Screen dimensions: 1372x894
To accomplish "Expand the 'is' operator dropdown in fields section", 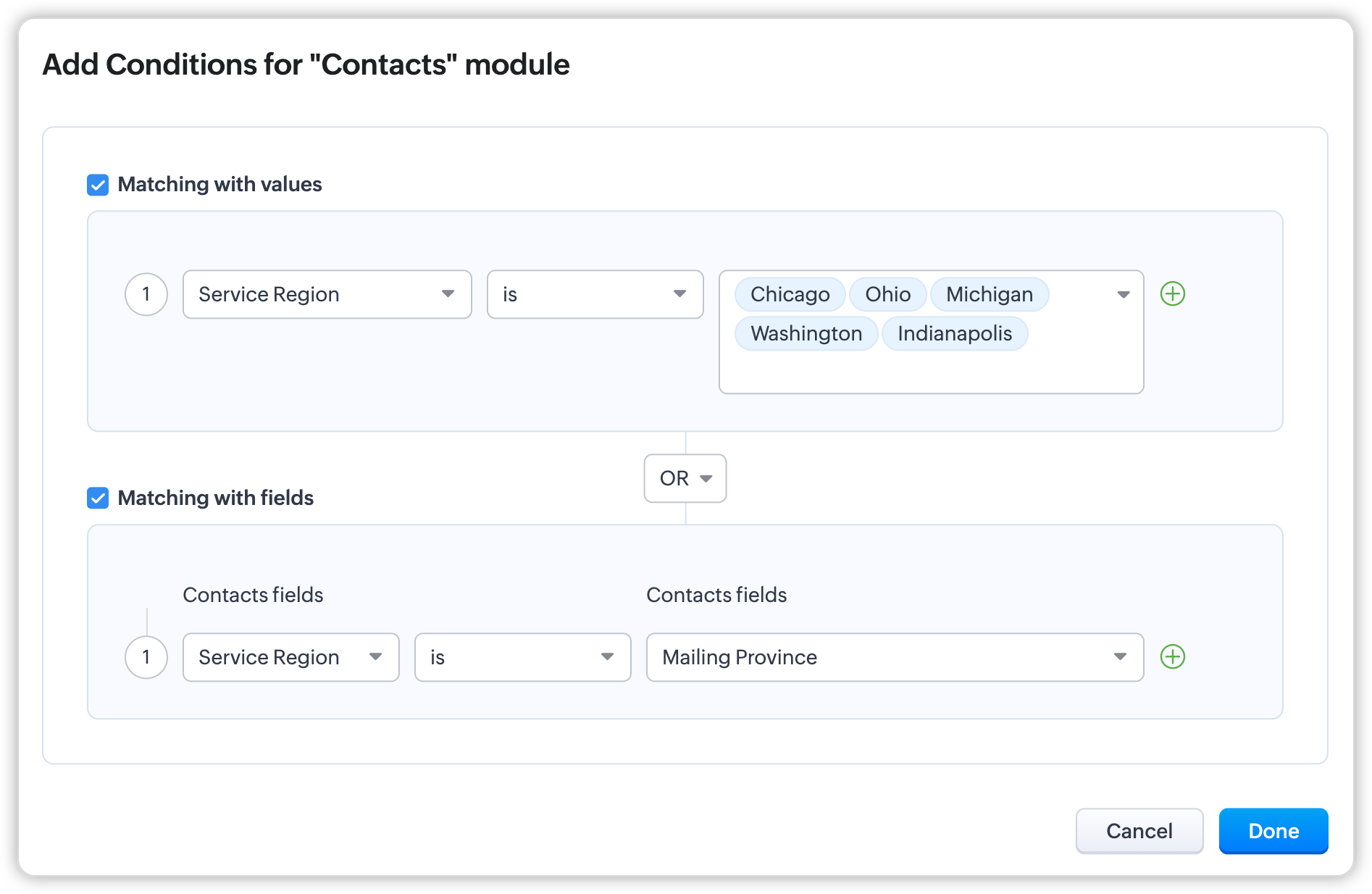I will click(x=522, y=657).
